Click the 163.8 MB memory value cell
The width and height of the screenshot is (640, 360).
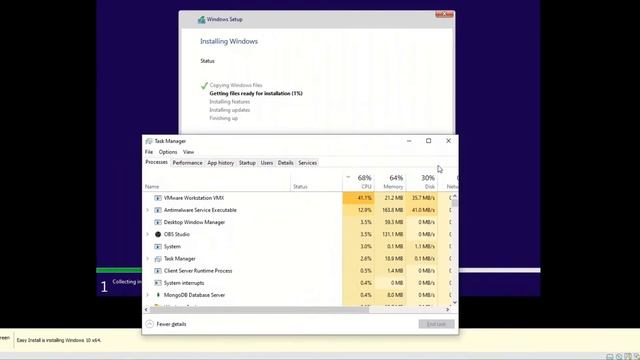390,210
